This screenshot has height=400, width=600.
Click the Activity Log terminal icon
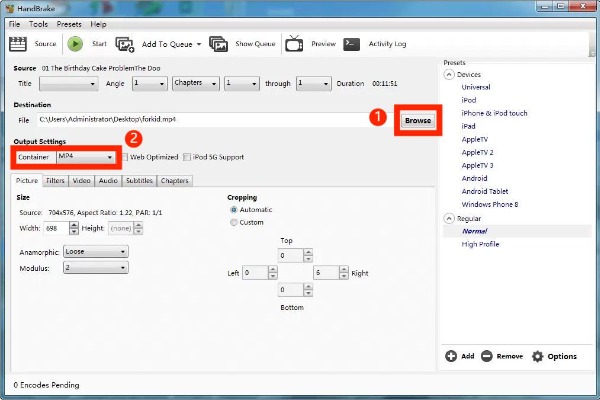[352, 44]
